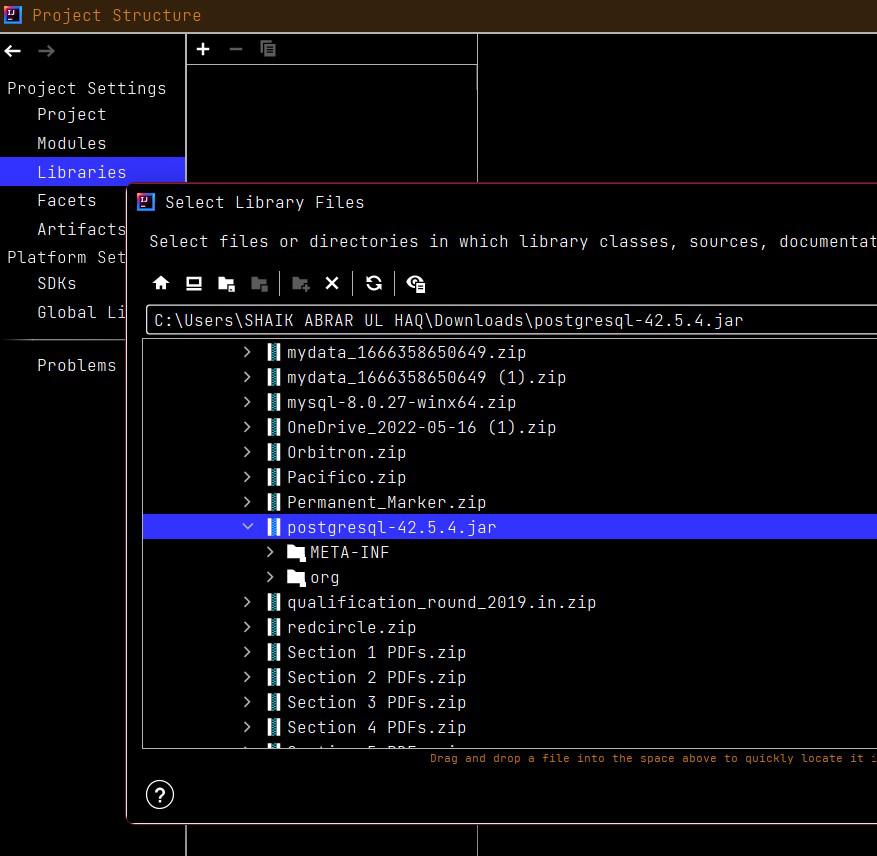Click the plus icon to add library
Screen dimensions: 877x856
[203, 49]
